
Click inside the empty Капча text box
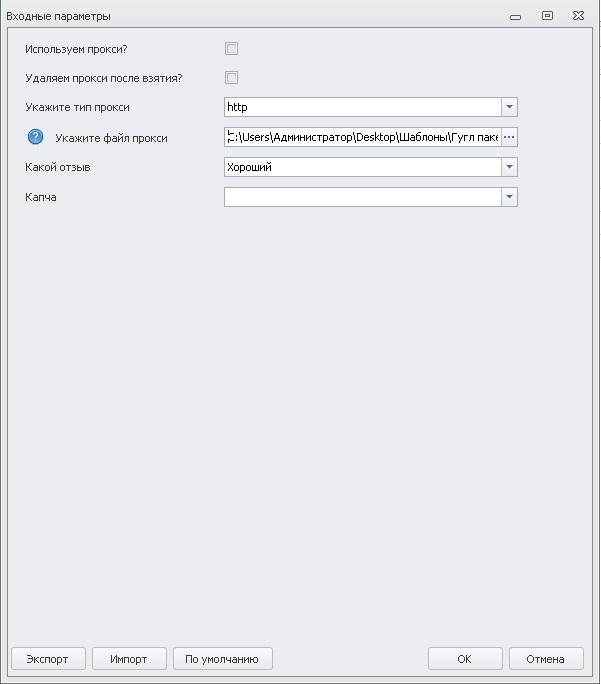pyautogui.click(x=362, y=197)
